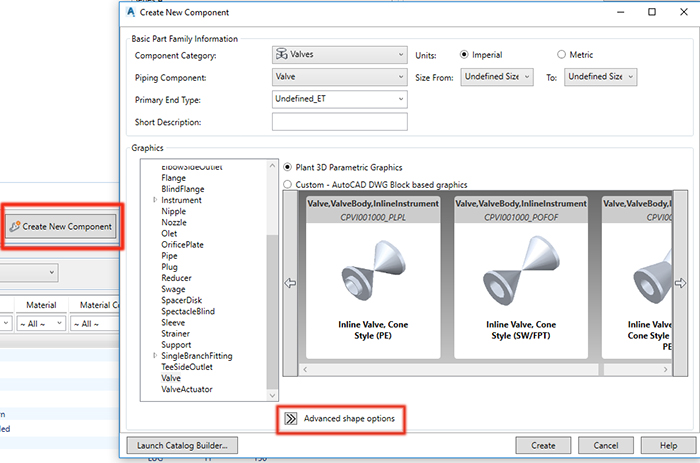Select Swage in the component tree
700x463 pixels.
pyautogui.click(x=173, y=289)
